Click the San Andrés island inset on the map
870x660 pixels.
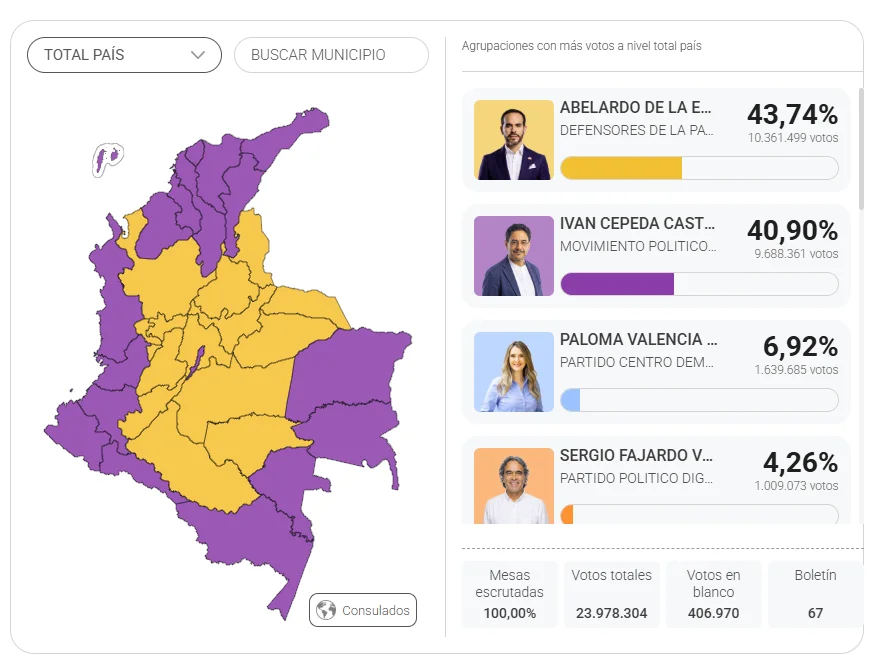tap(107, 159)
